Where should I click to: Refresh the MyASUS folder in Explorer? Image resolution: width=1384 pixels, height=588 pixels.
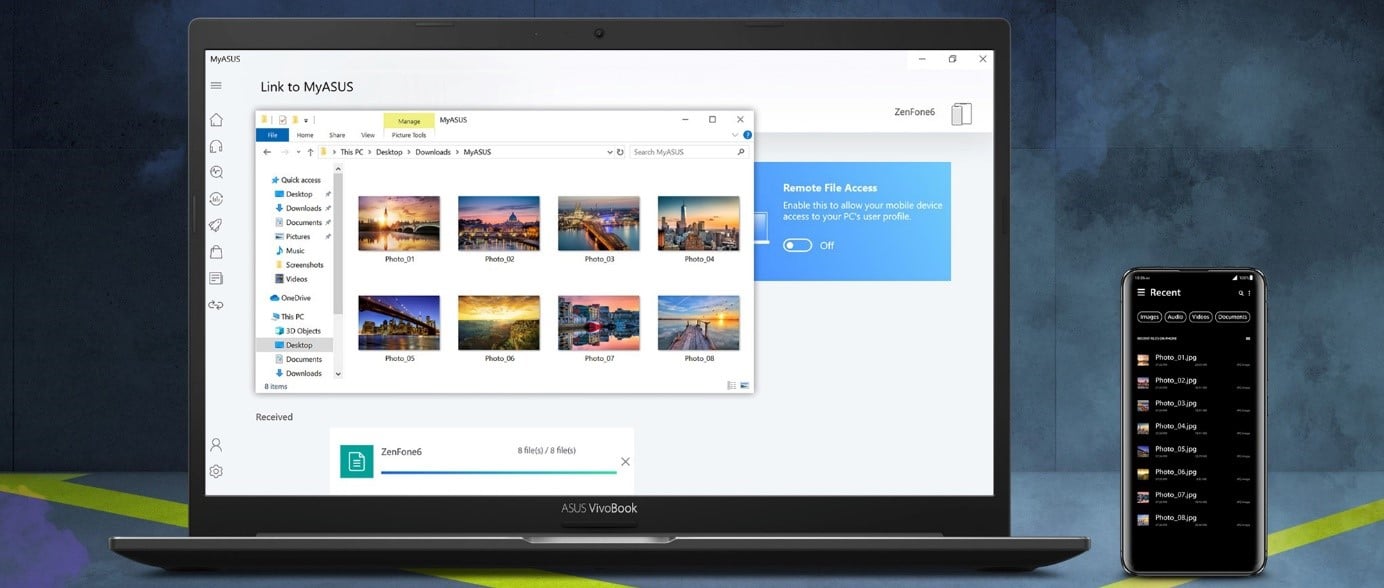click(x=620, y=152)
